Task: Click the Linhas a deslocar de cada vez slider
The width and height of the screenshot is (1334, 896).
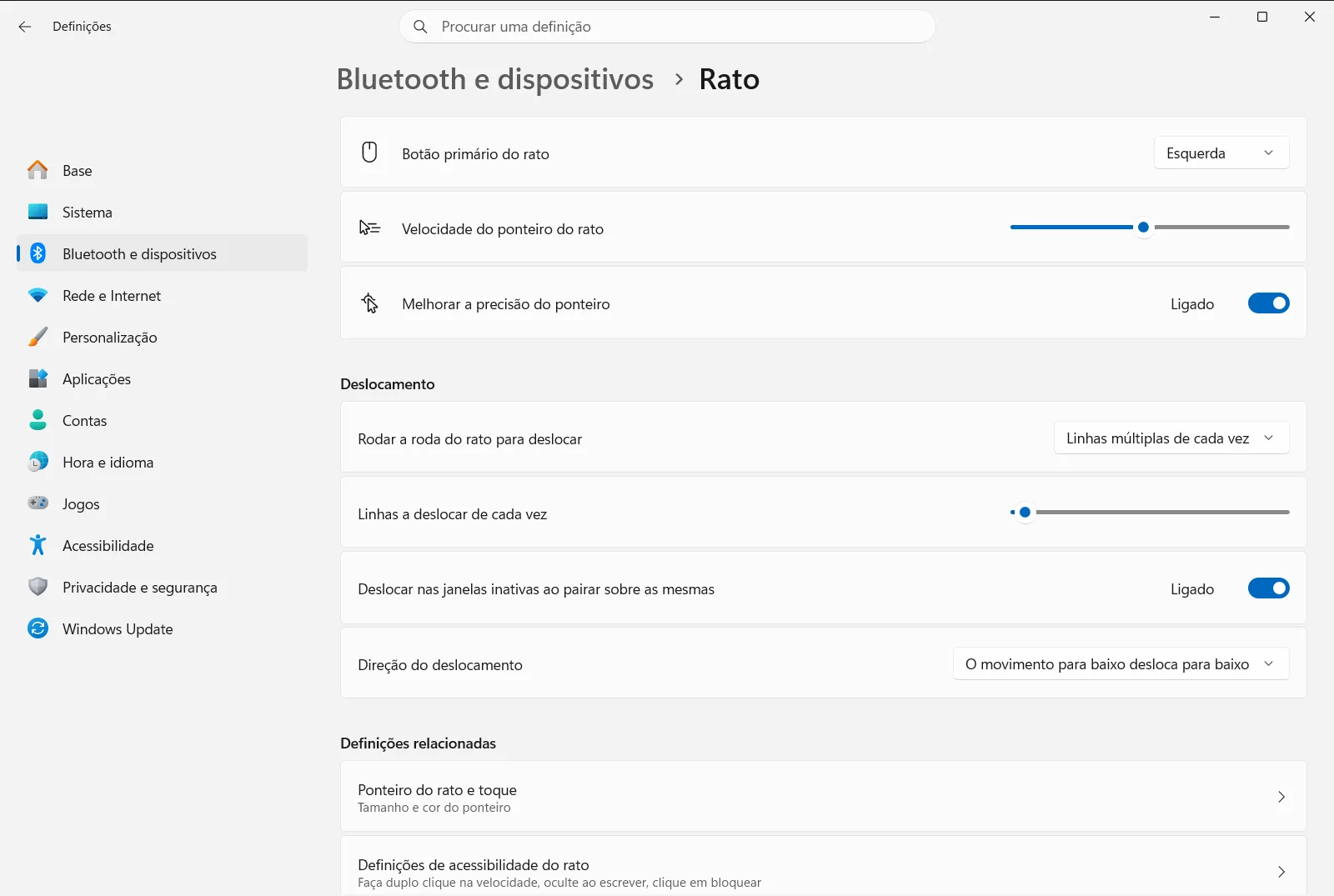Action: pyautogui.click(x=1150, y=512)
